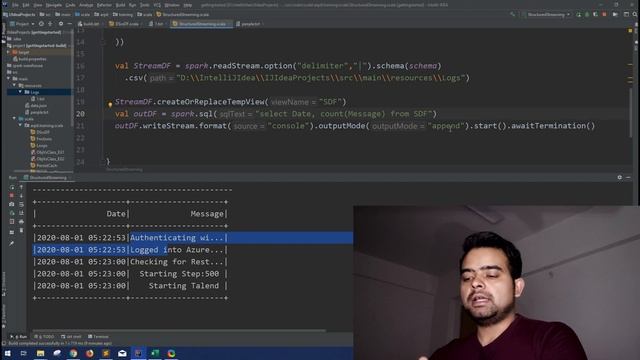Open File Explorer from taskbar
This screenshot has height=360, width=640.
[40, 353]
